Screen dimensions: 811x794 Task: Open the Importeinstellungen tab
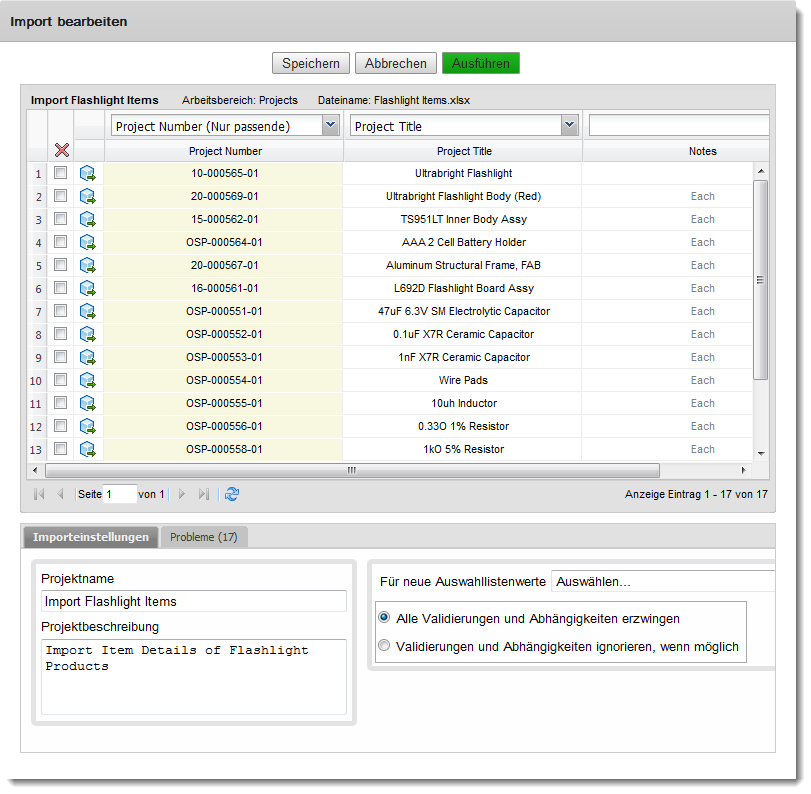coord(90,536)
